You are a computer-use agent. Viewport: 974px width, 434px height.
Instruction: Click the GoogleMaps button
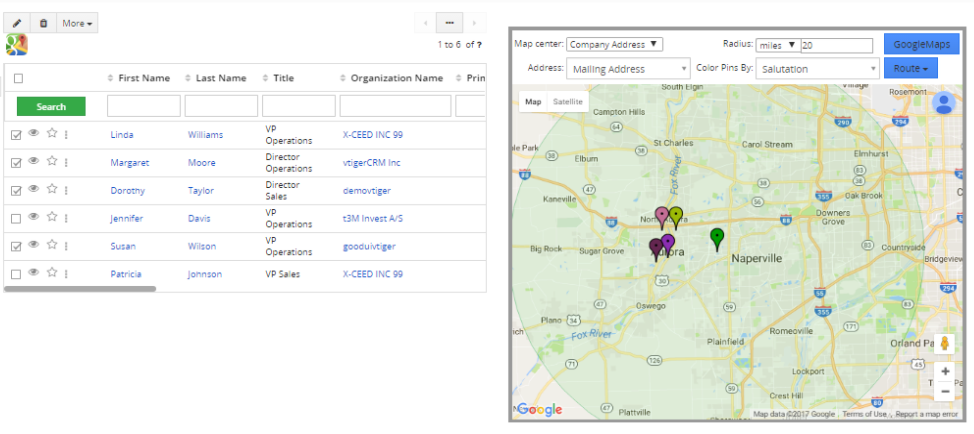(922, 44)
